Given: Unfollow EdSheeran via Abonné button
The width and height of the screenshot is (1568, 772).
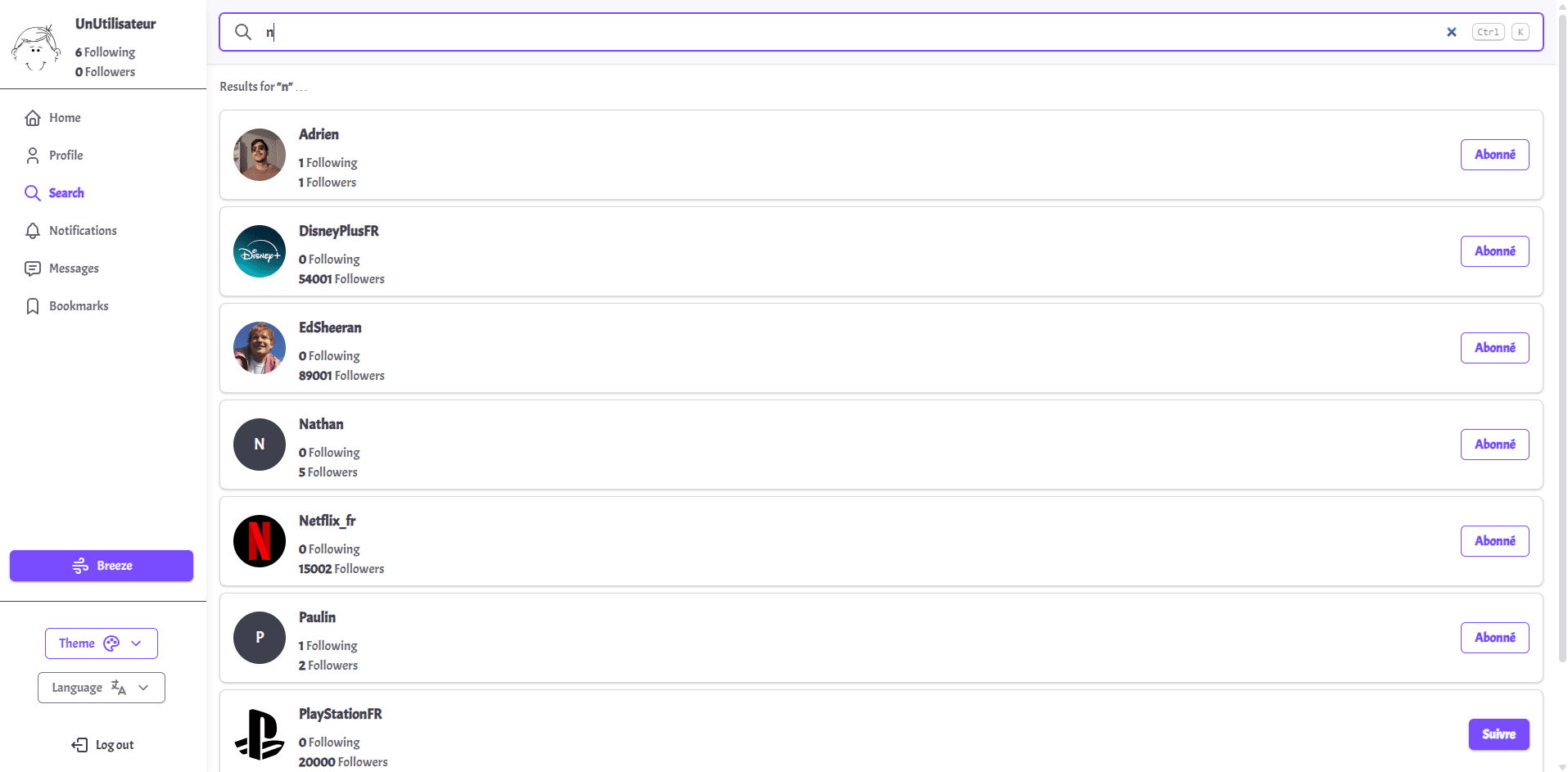Looking at the screenshot, I should [1493, 348].
